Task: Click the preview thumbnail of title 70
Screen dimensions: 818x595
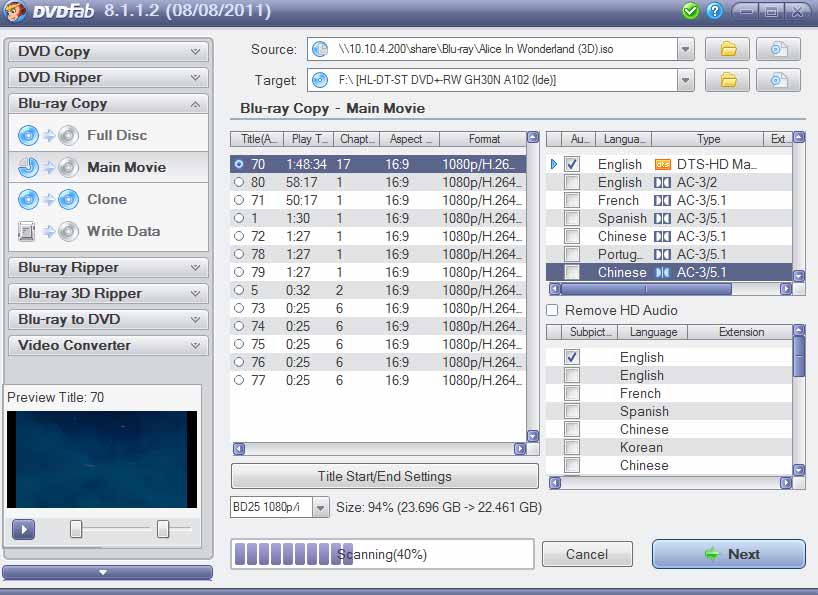Action: [x=102, y=459]
